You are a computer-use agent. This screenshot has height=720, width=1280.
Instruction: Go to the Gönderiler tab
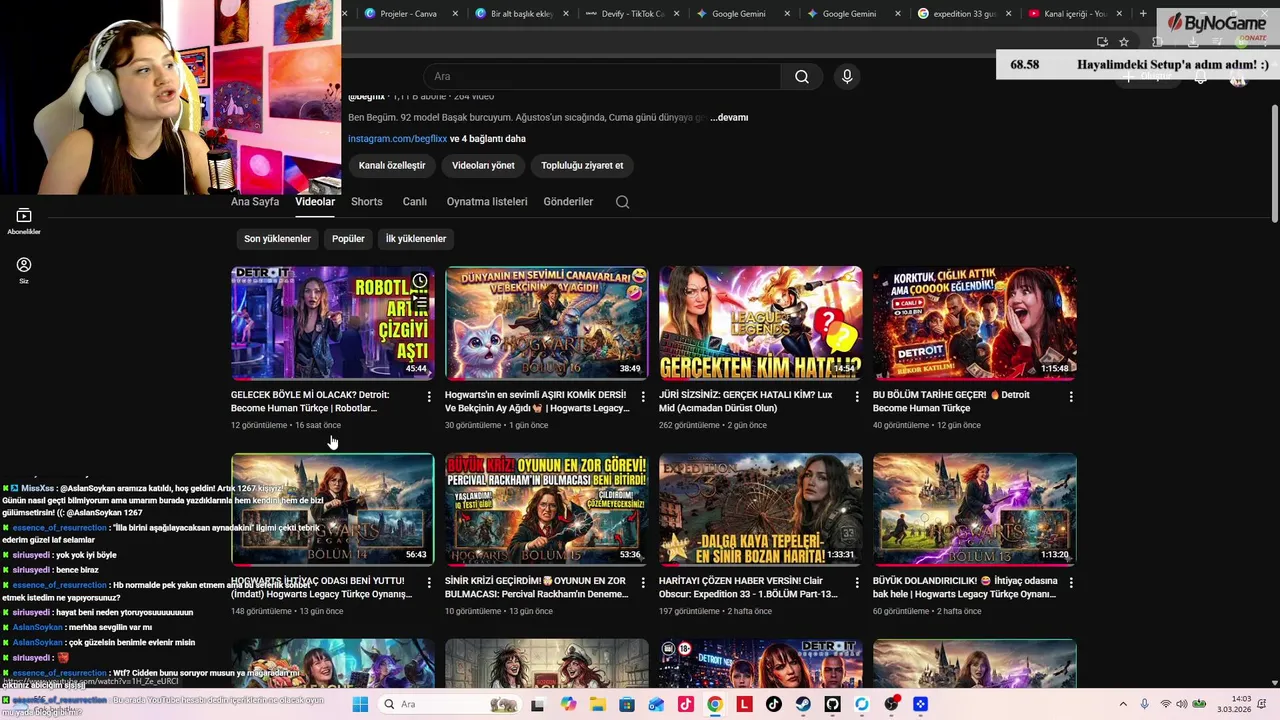568,202
